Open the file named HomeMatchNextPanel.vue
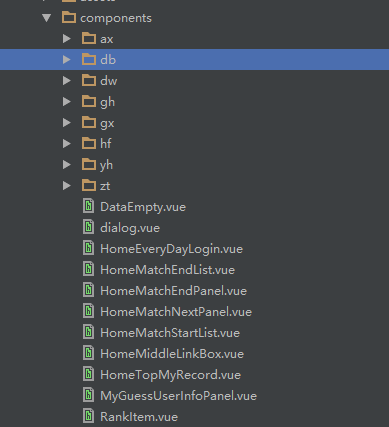Image resolution: width=389 pixels, height=427 pixels. point(176,312)
